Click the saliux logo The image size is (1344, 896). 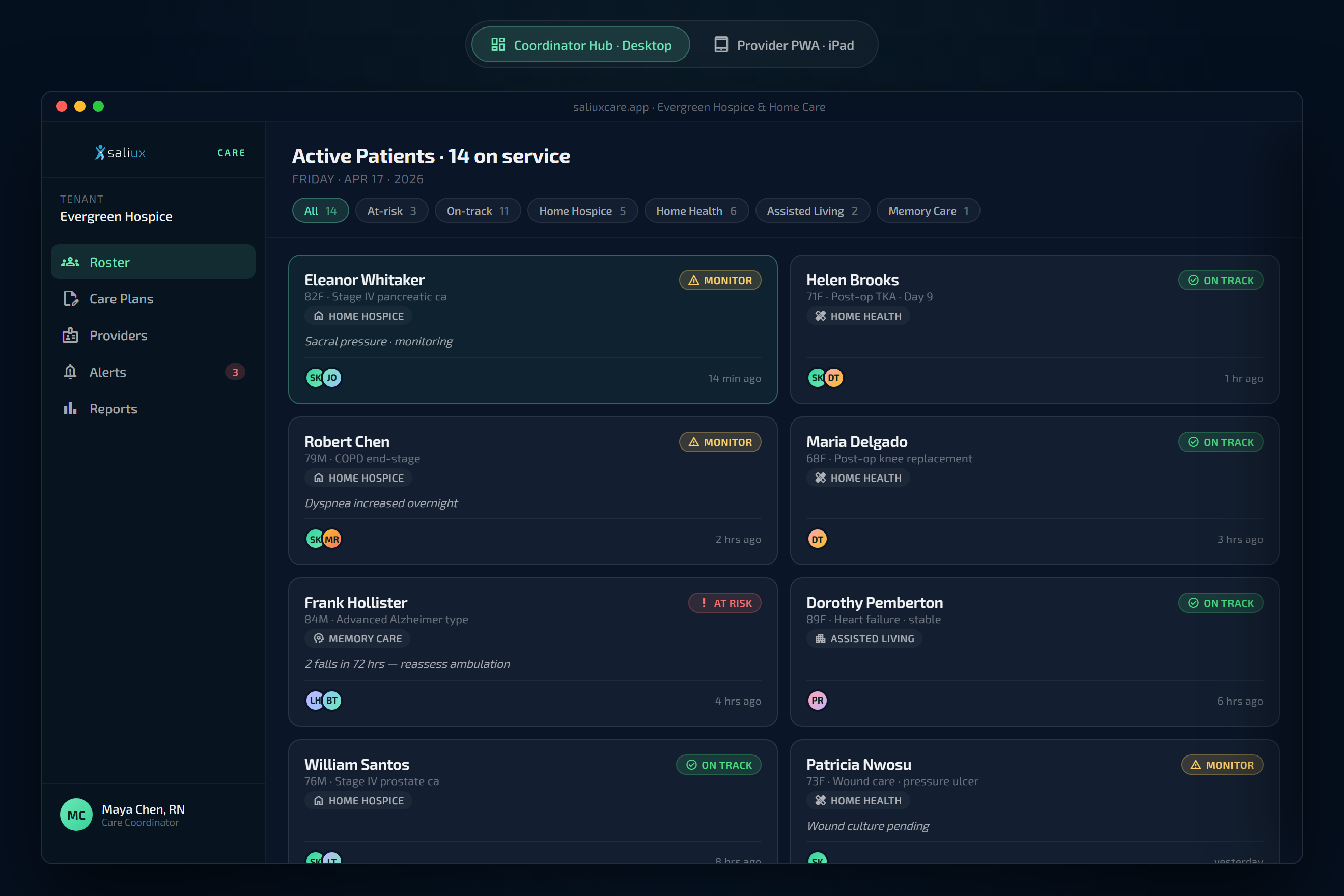click(120, 153)
